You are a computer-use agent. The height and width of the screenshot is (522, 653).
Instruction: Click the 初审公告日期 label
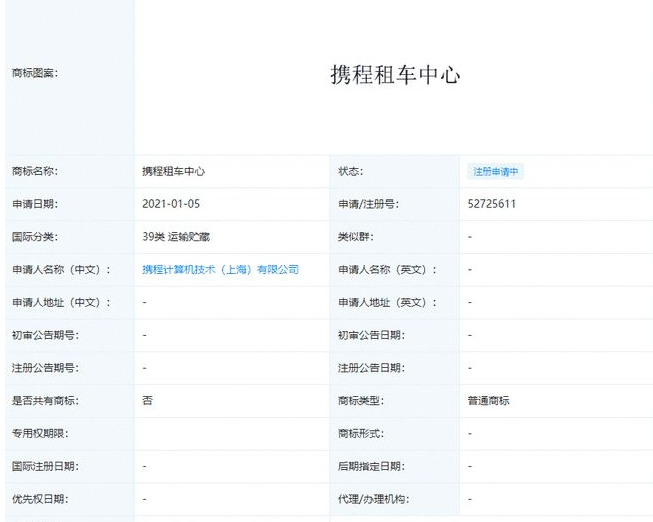pyautogui.click(x=371, y=335)
